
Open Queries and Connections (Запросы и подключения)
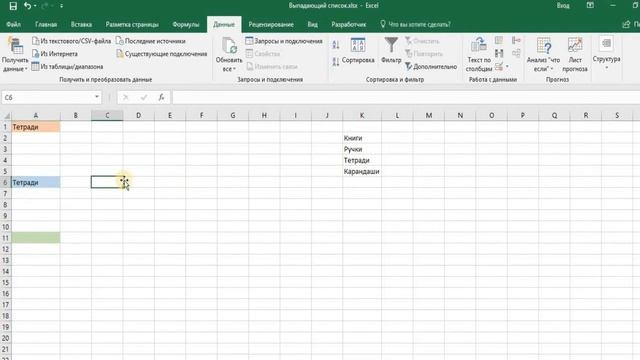(x=284, y=41)
